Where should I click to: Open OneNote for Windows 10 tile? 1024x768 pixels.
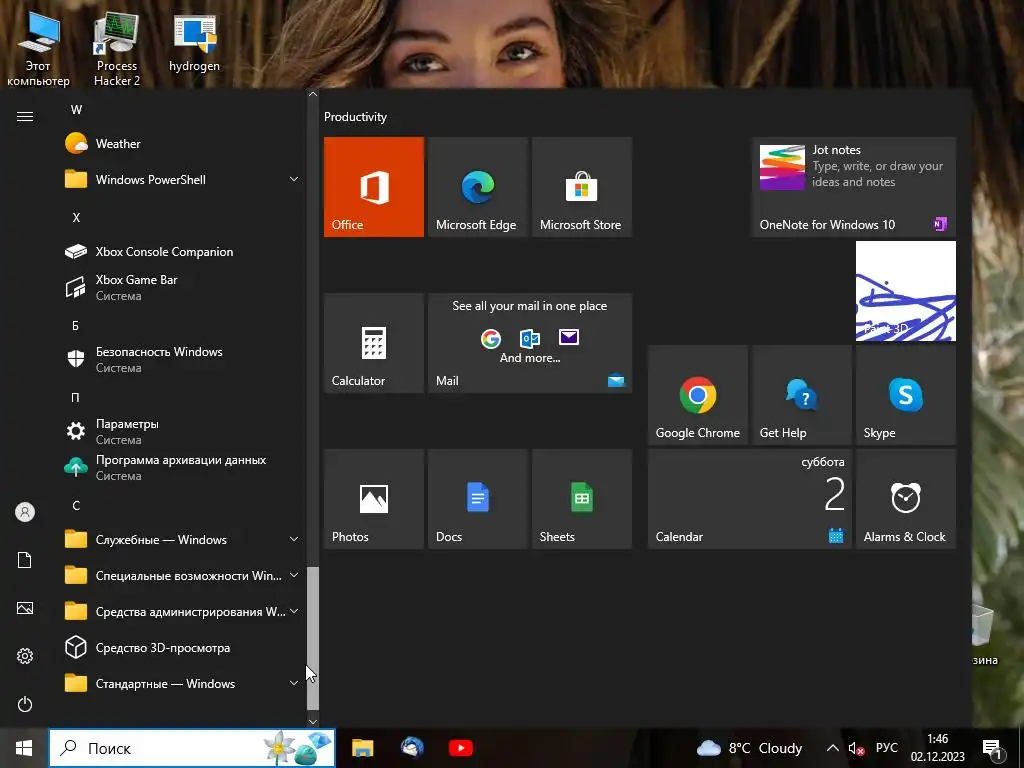click(x=854, y=187)
